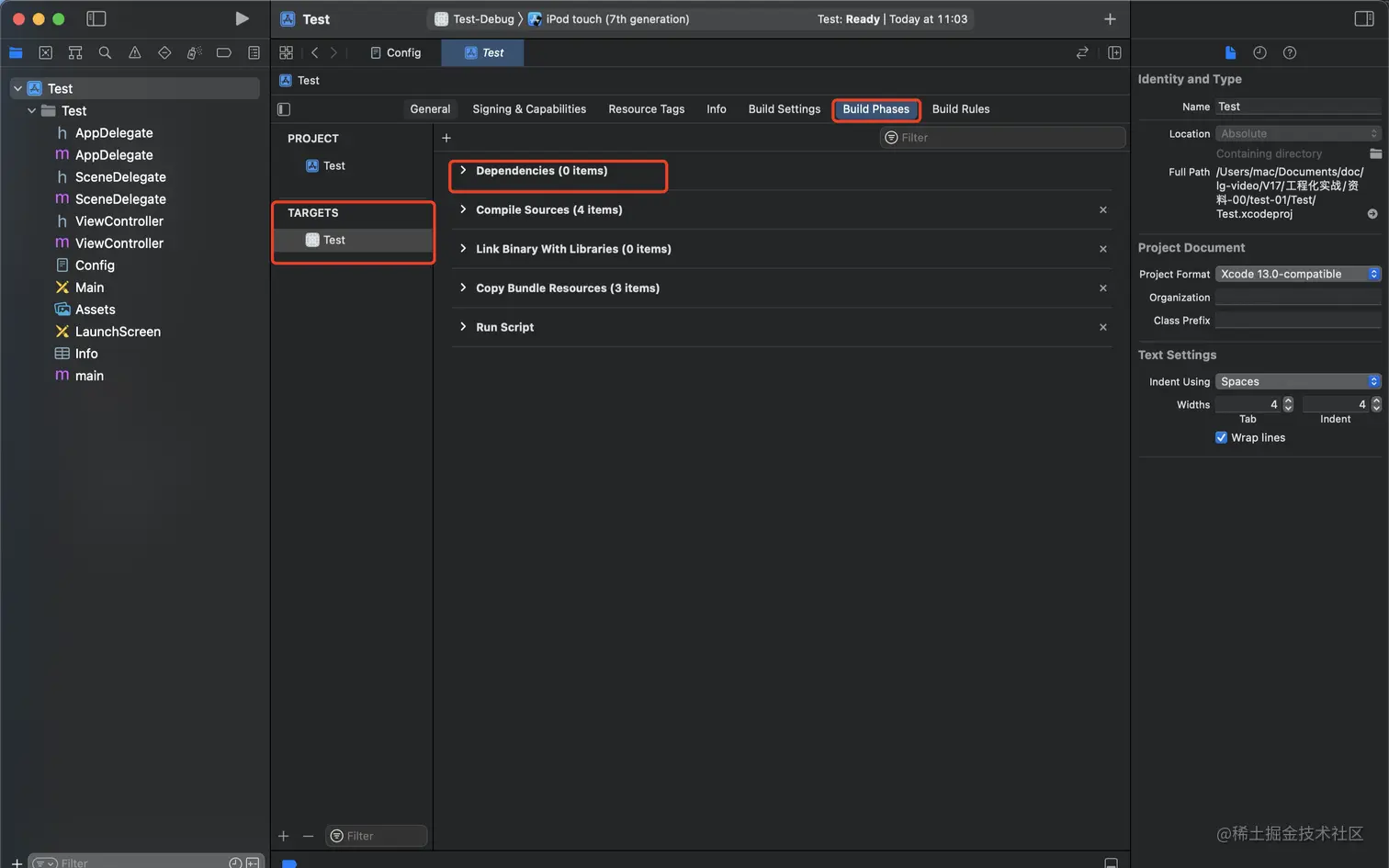1389x868 pixels.
Task: Adjust the Indent width stepper
Action: 1376,404
